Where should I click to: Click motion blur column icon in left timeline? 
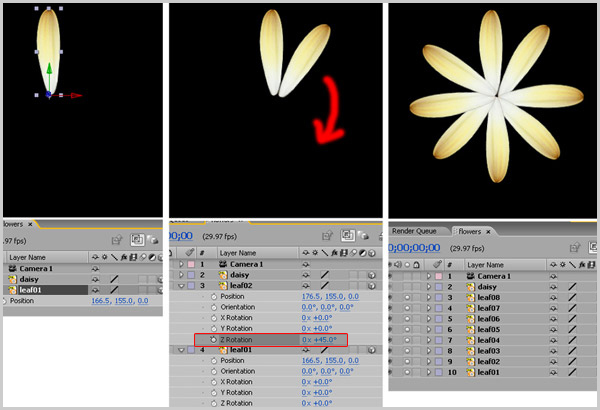142,257
